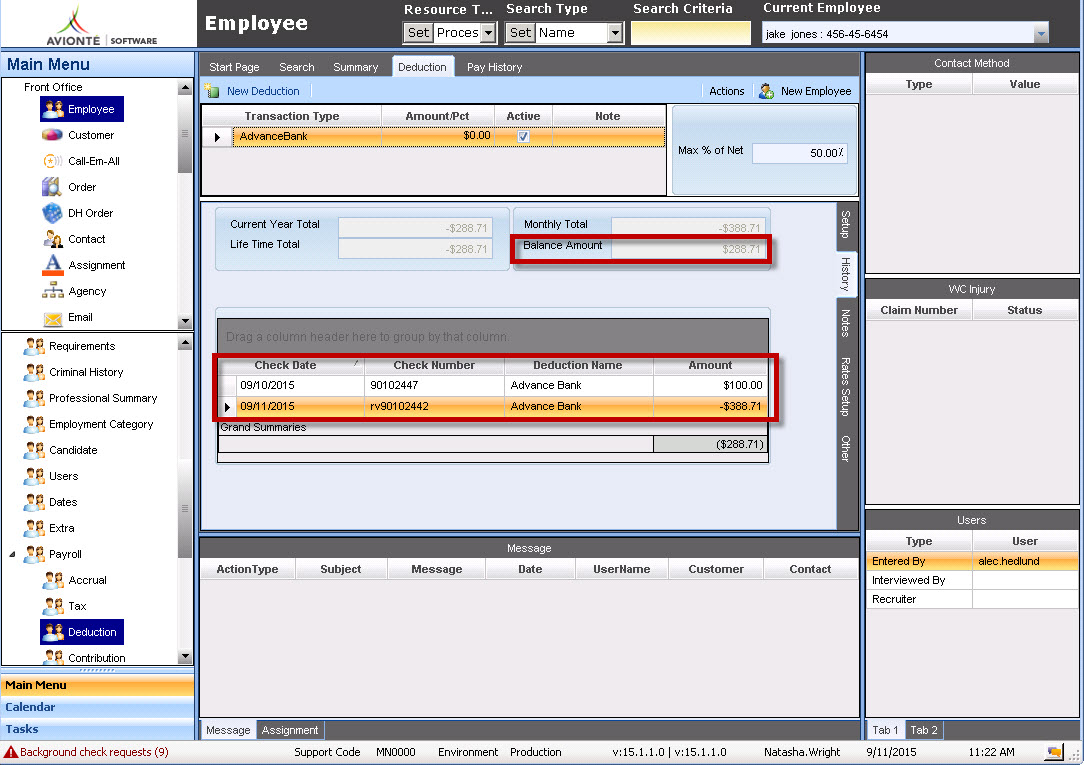
Task: Open the Other vertical tab
Action: [846, 448]
